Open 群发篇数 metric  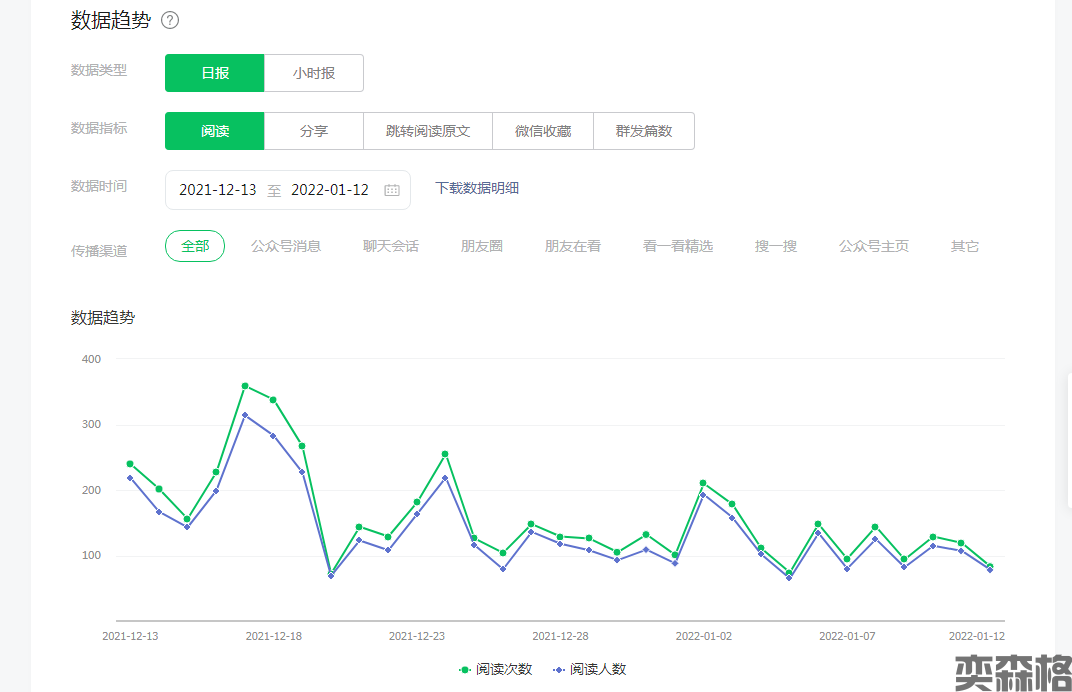644,131
